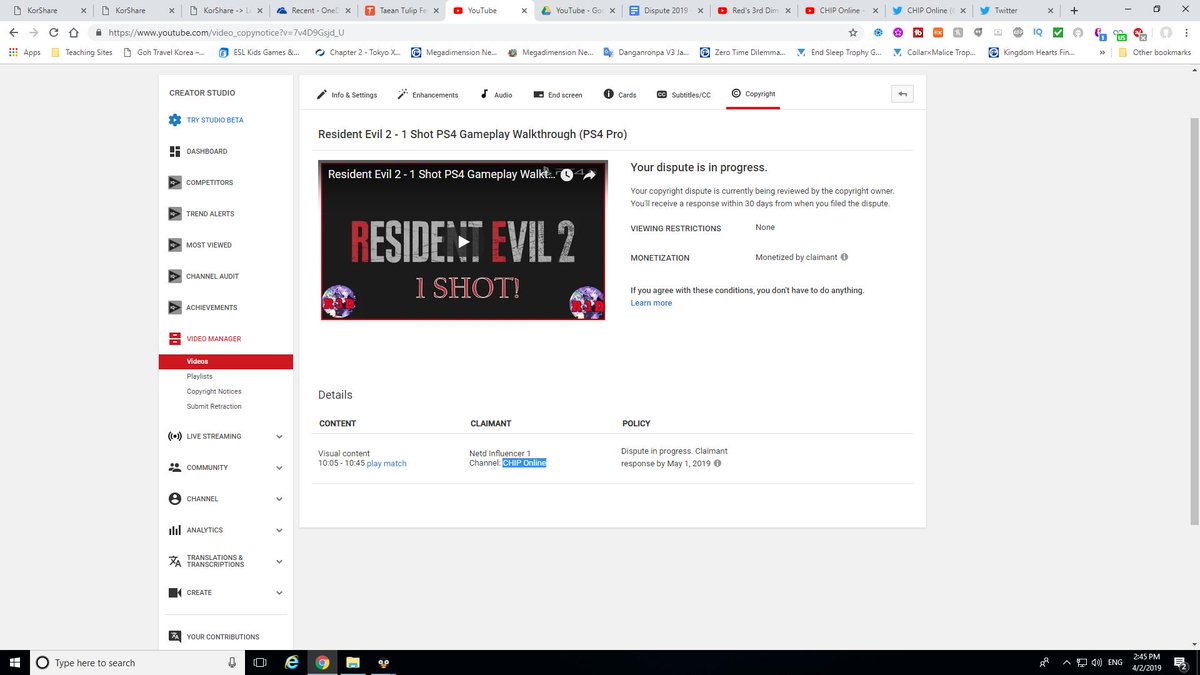Bookmark this page with the star icon
Image resolution: width=1200 pixels, height=675 pixels.
coord(852,32)
